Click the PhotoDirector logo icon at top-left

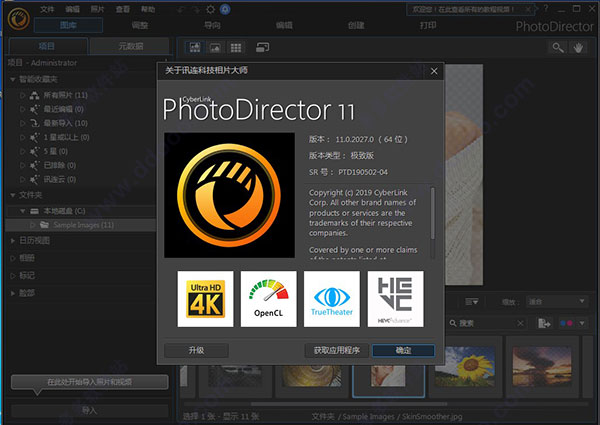pyautogui.click(x=18, y=18)
